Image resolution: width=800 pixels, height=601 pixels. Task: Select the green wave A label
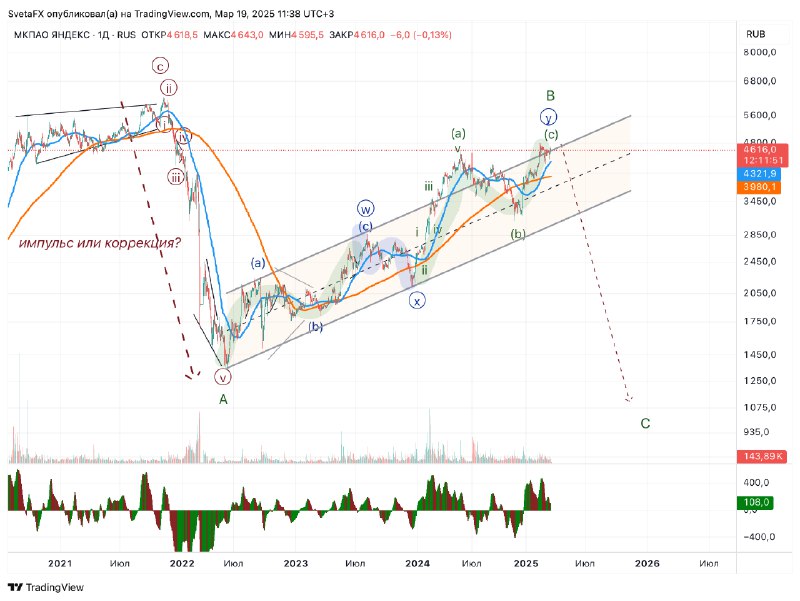coord(223,399)
